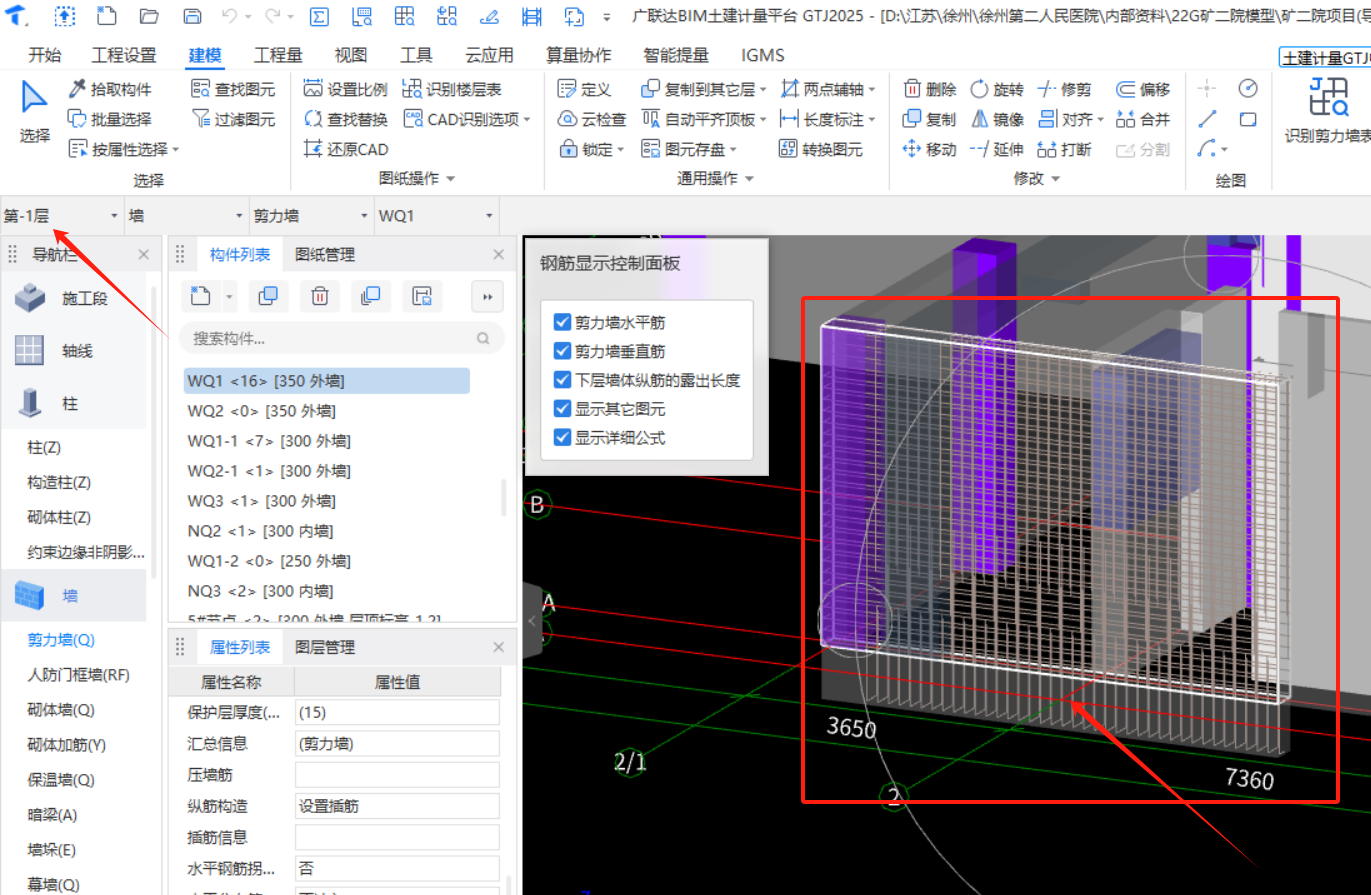Uncheck 剪力墙水平筋 checkbox
The image size is (1371, 895).
pos(562,323)
